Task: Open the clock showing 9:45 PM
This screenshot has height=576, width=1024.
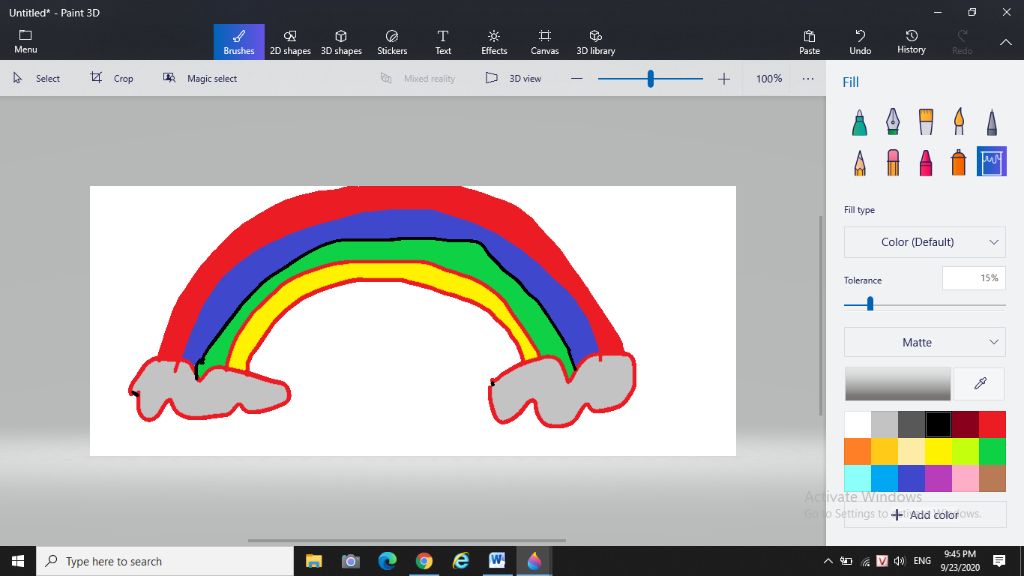Action: pyautogui.click(x=960, y=561)
